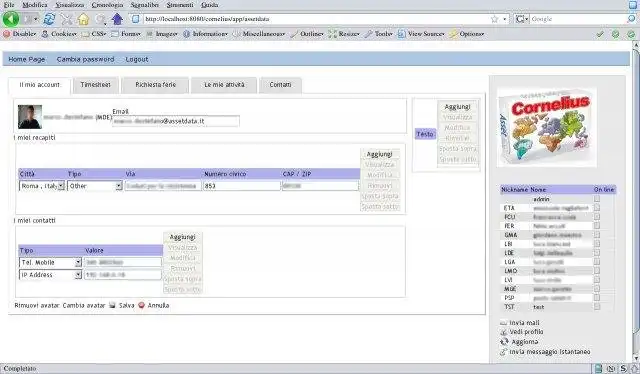Open the Visualizza menu

click(70, 5)
